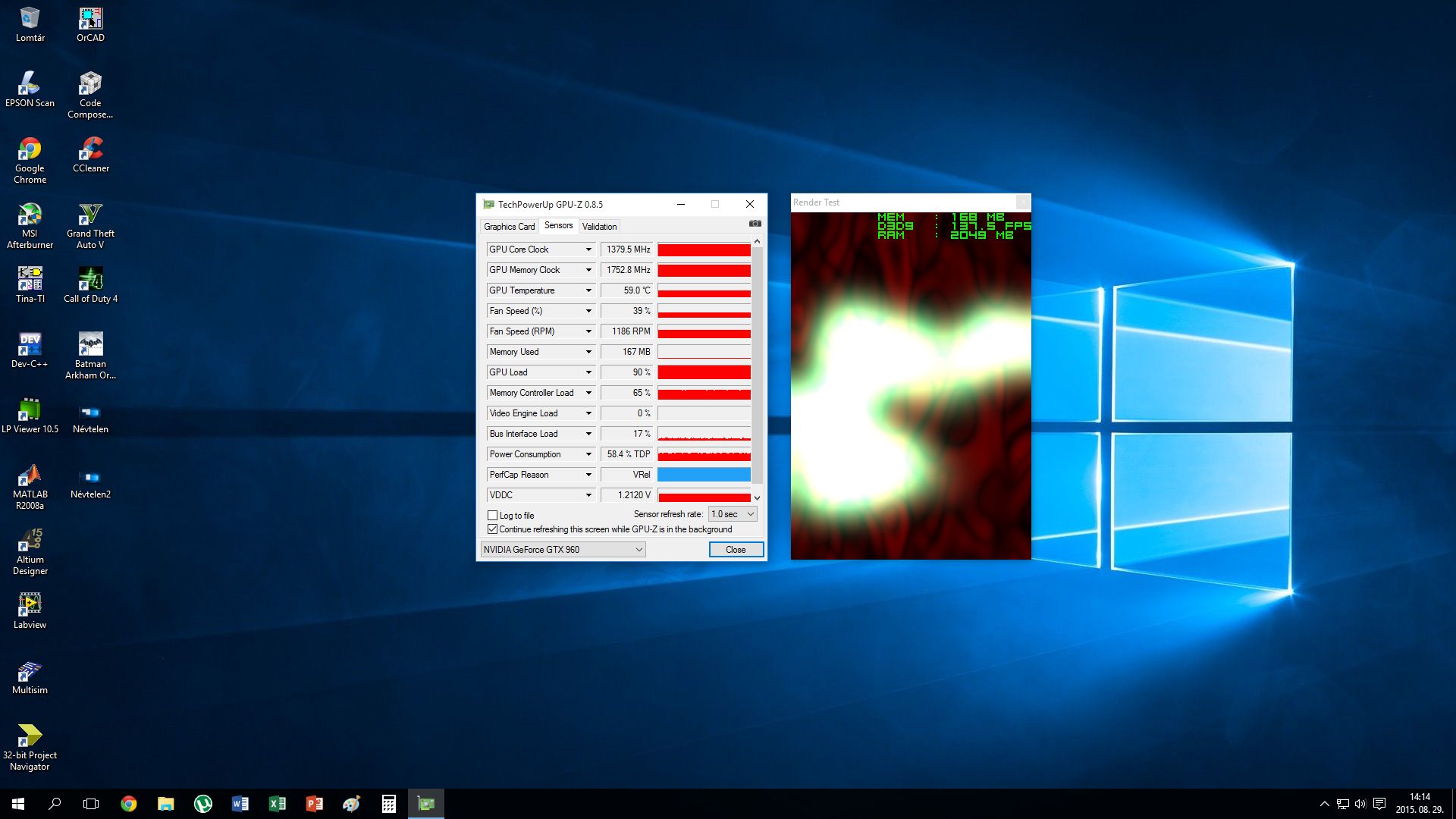This screenshot has width=1456, height=819.
Task: Open the VDDC sensor dropdown
Action: click(x=588, y=495)
